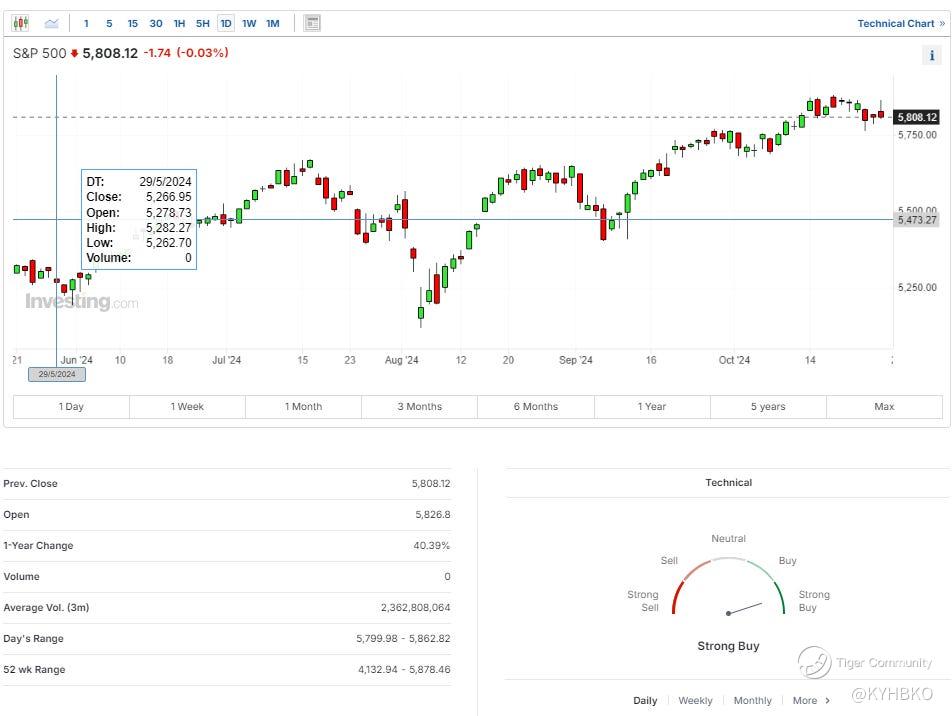
Task: Click the Volume label in the stats table
Action: [x=21, y=577]
